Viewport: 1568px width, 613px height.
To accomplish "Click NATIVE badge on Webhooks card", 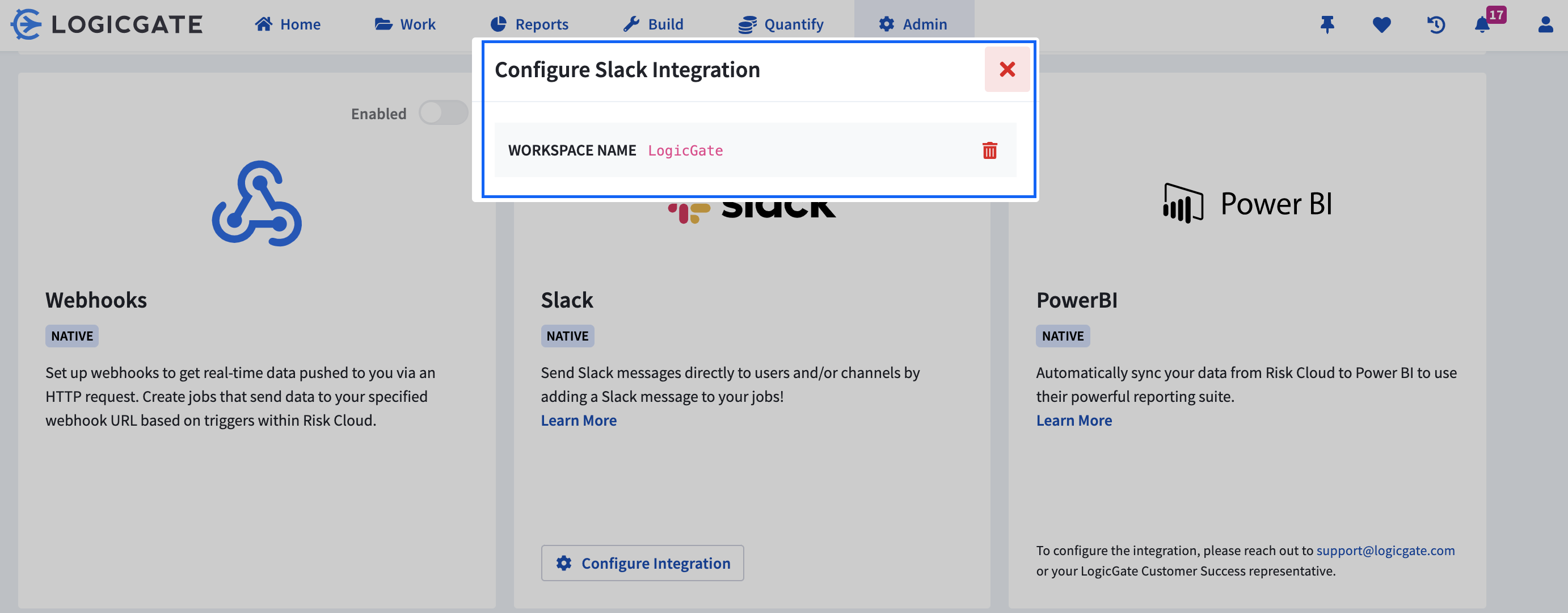I will coord(72,336).
